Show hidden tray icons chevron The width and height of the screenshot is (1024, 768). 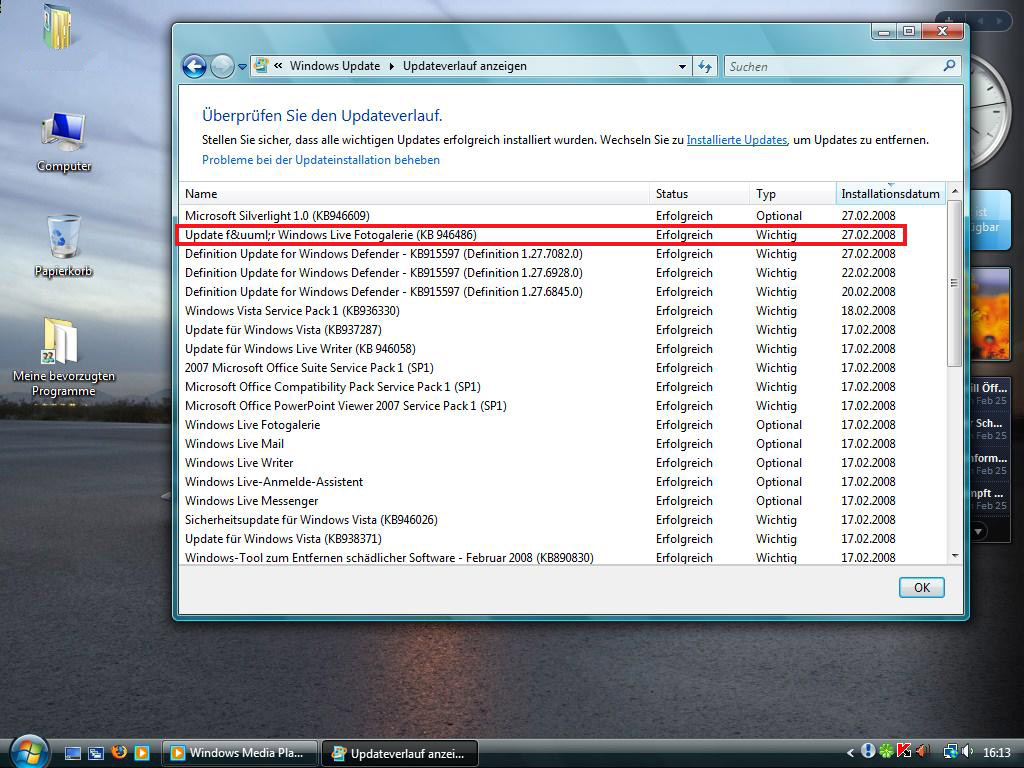click(850, 753)
